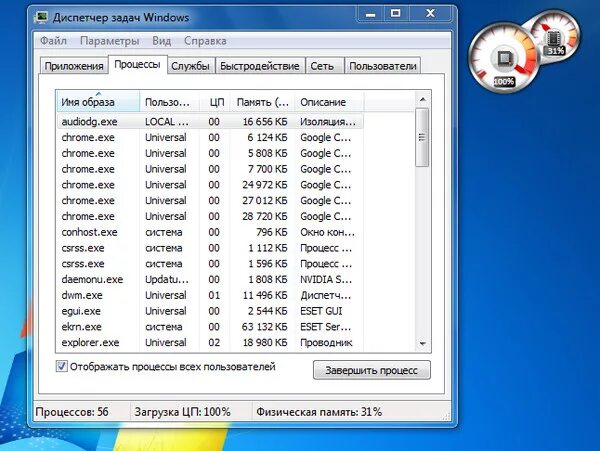The height and width of the screenshot is (451, 600).
Task: Open the Вид menu
Action: [161, 41]
